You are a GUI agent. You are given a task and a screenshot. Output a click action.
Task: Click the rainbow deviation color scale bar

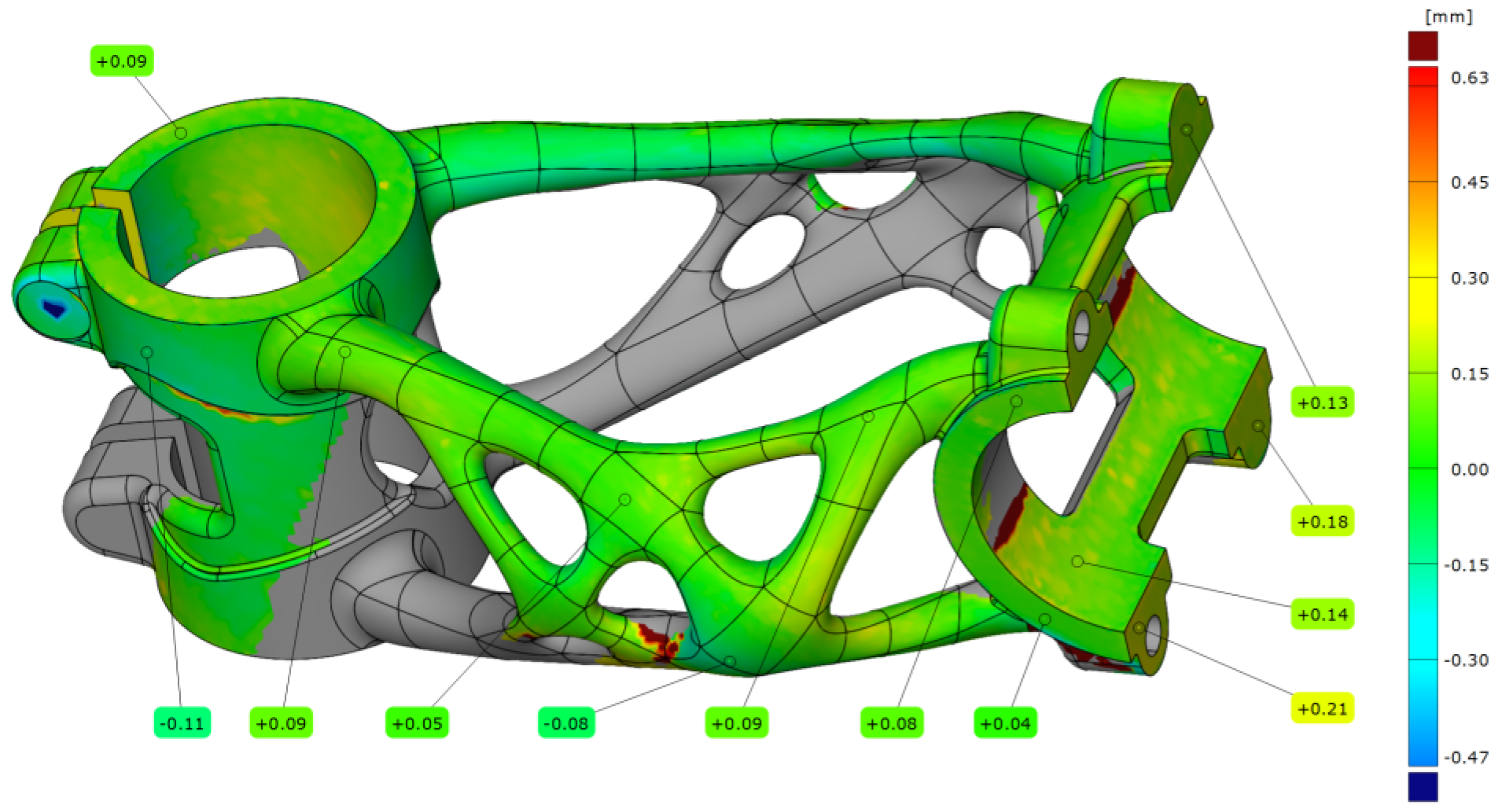(1423, 417)
